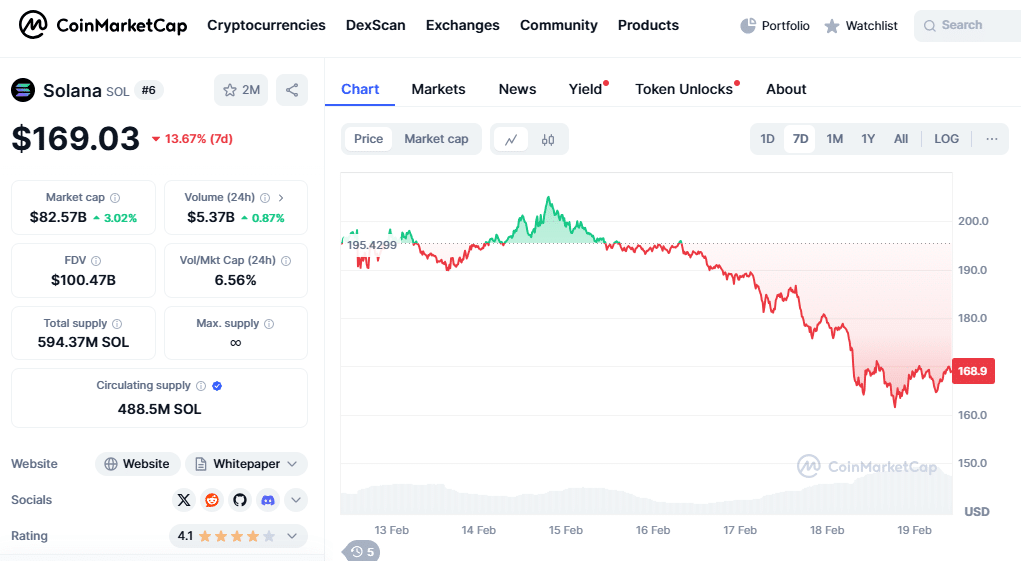This screenshot has width=1021, height=561.
Task: Select the 1D time range
Action: [768, 139]
